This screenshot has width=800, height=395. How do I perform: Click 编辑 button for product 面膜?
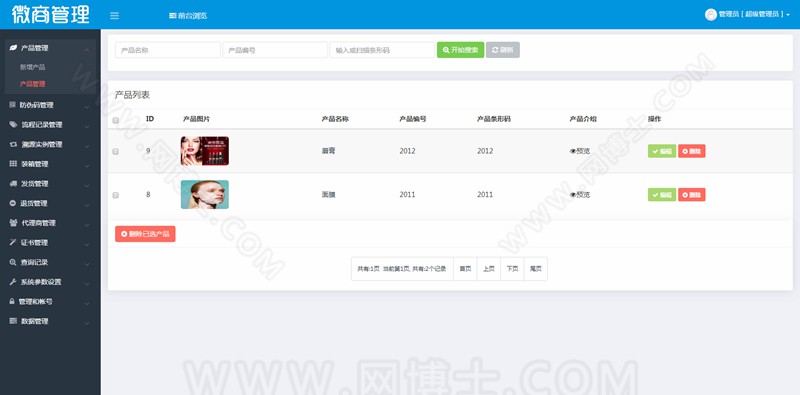662,194
